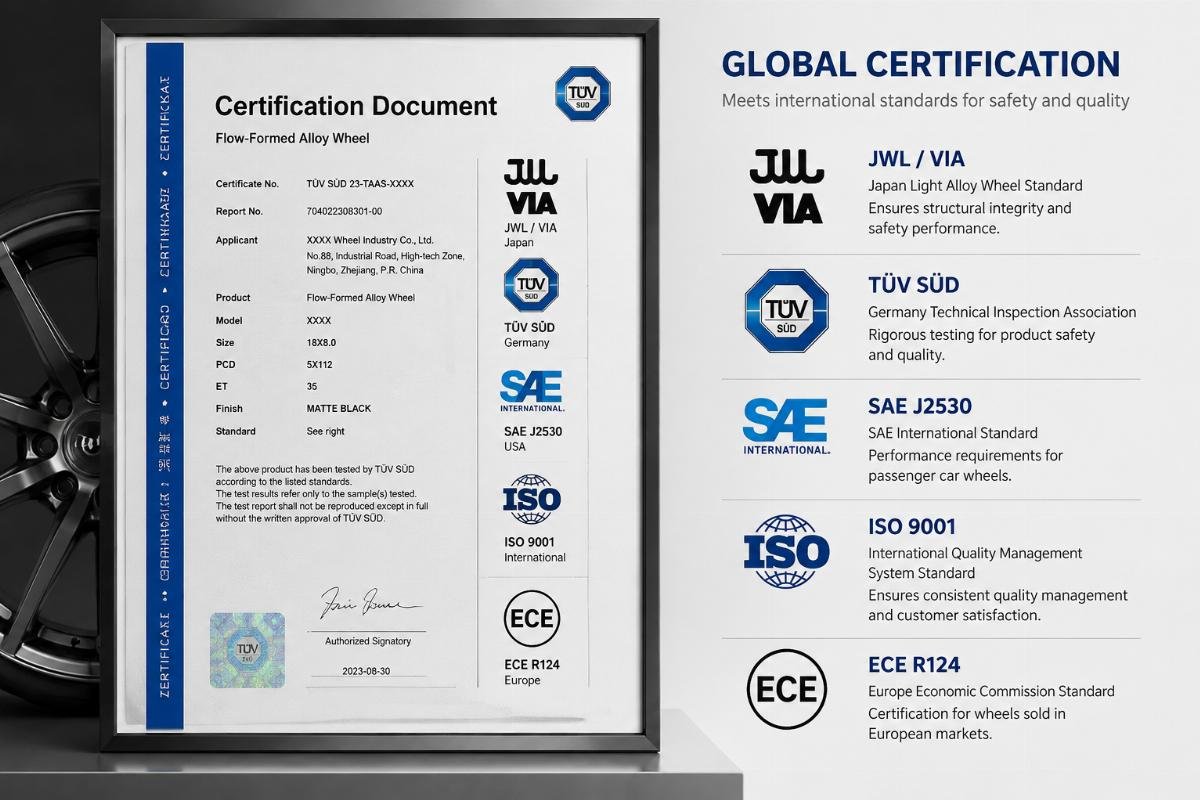The height and width of the screenshot is (800, 1200).
Task: Click the large ECE logo next to ECE R124 heading
Action: pyautogui.click(x=787, y=689)
